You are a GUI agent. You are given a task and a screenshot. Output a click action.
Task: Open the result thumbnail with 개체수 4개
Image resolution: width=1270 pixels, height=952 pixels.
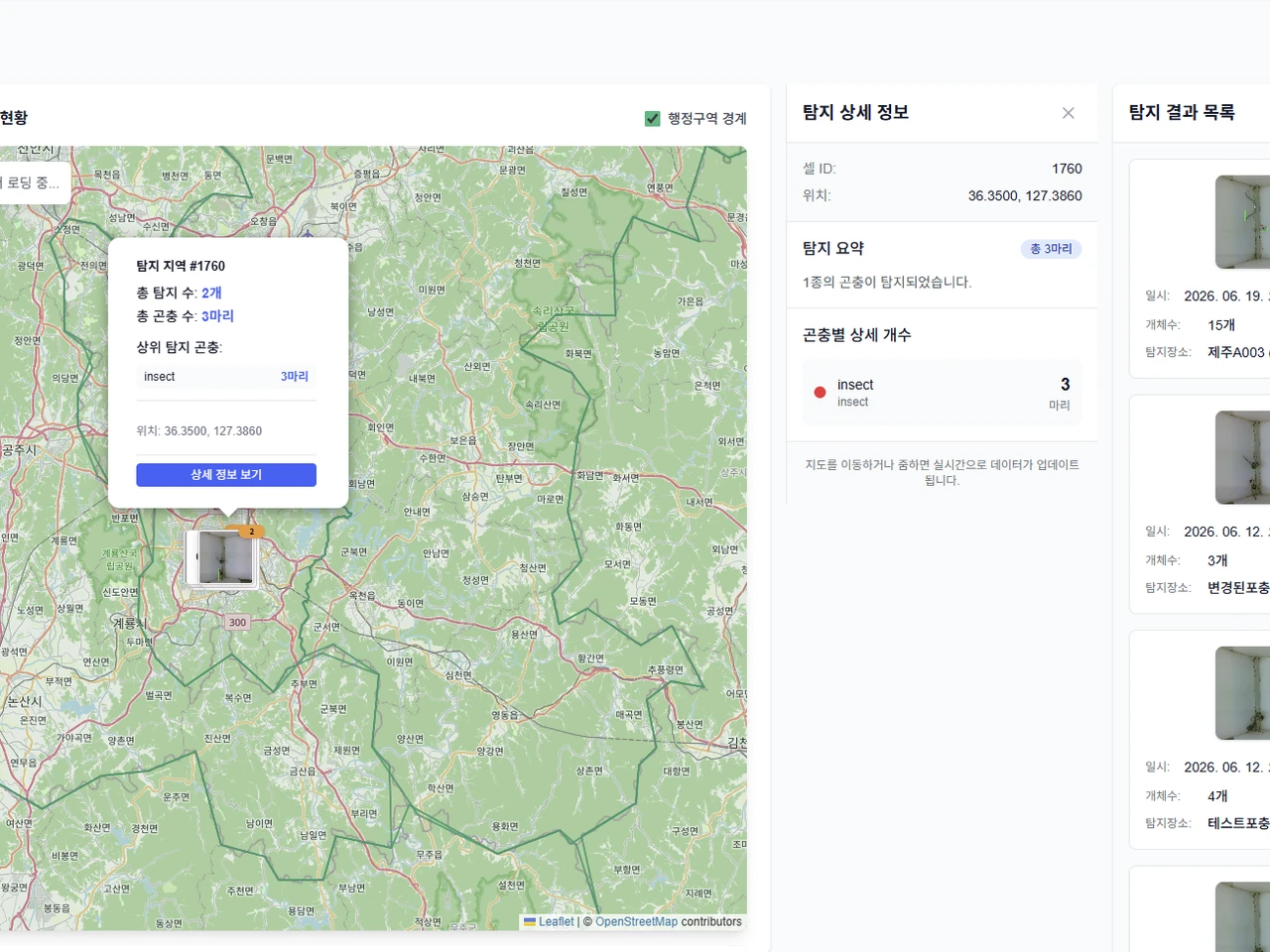click(1242, 693)
